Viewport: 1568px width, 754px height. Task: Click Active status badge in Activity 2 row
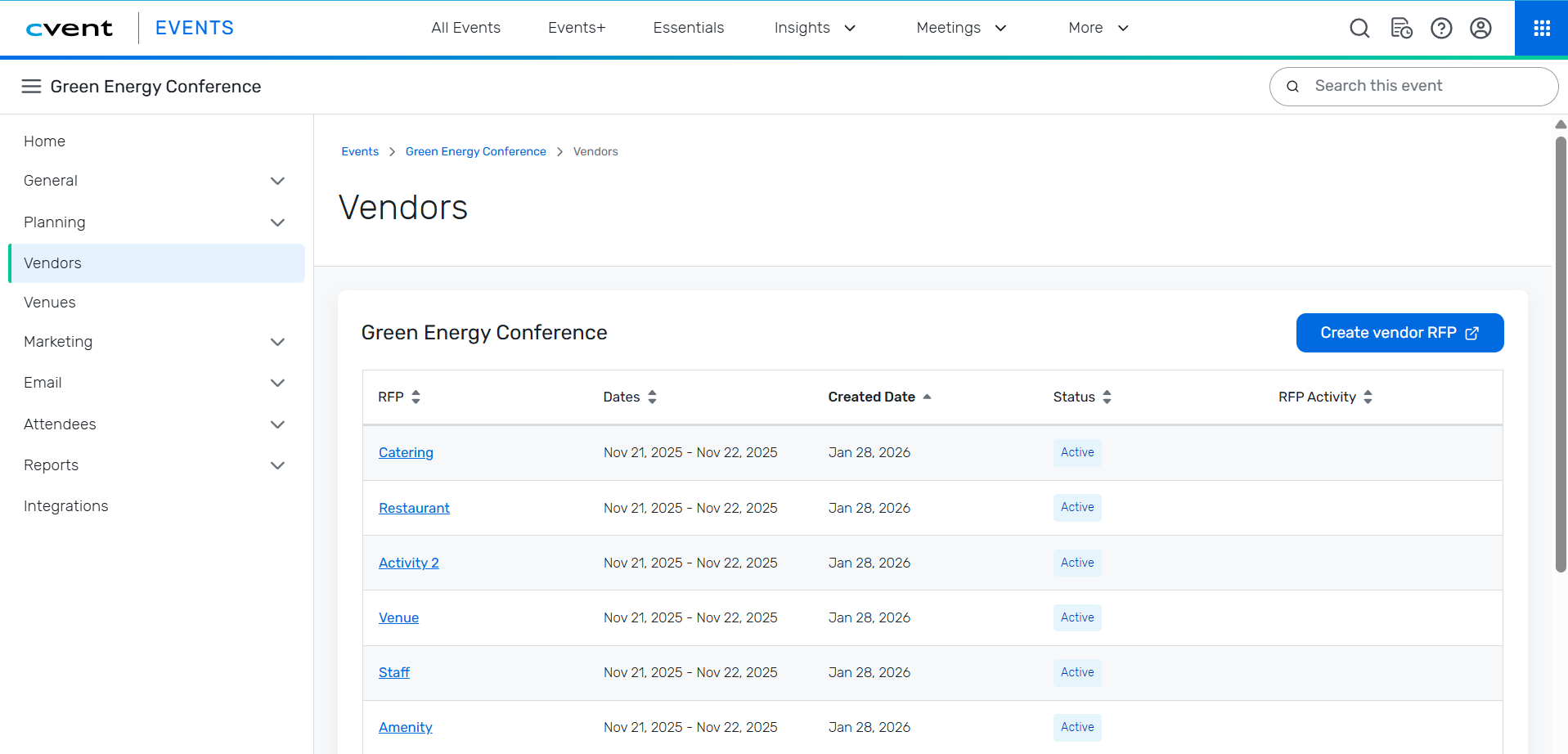click(1077, 563)
